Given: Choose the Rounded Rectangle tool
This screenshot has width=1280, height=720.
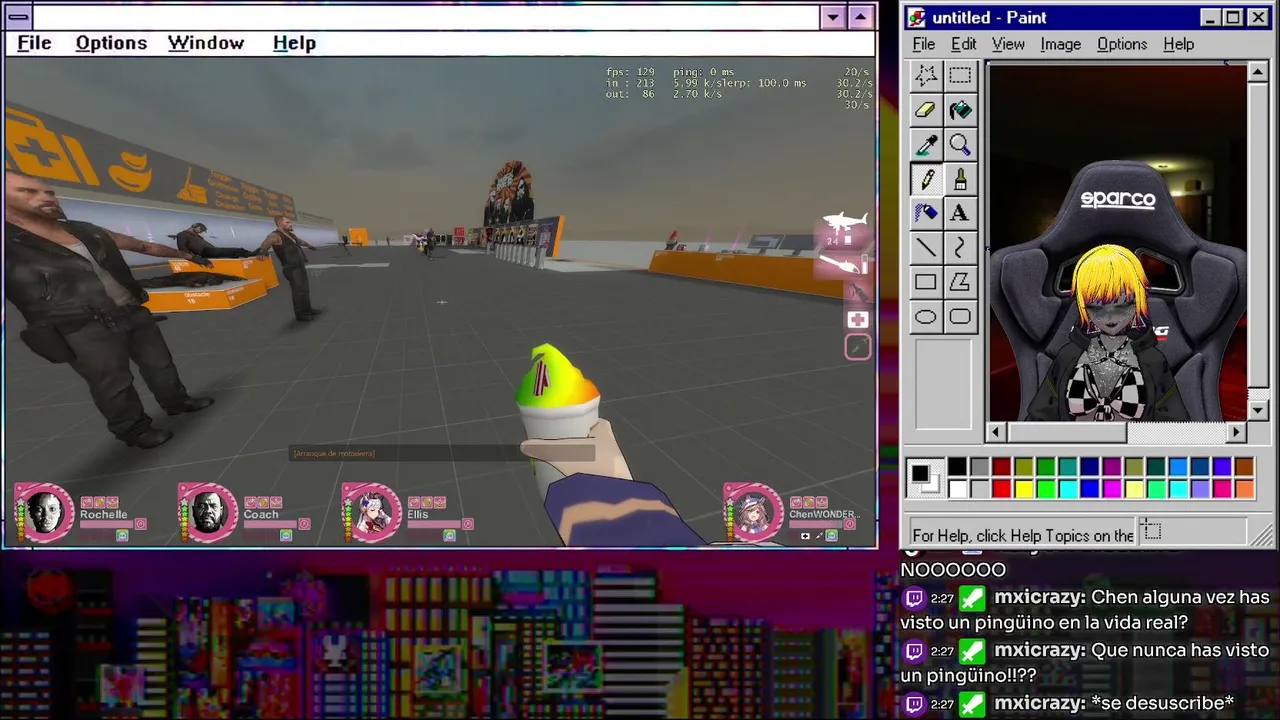Looking at the screenshot, I should point(960,317).
